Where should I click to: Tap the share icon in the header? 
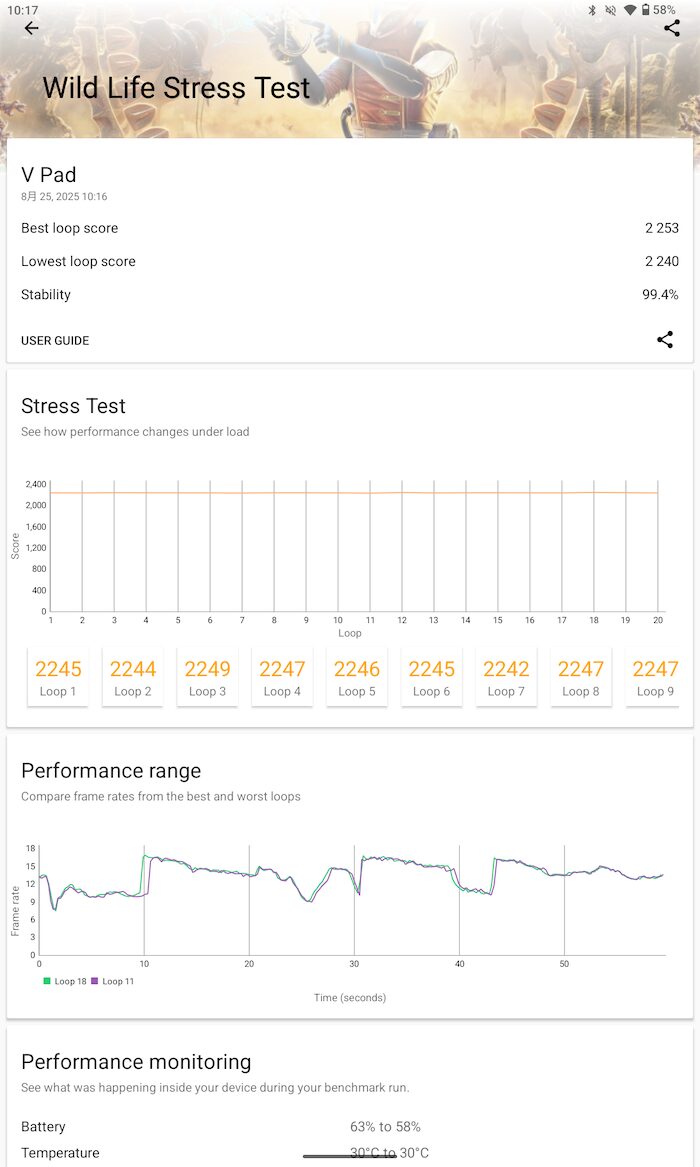point(672,28)
